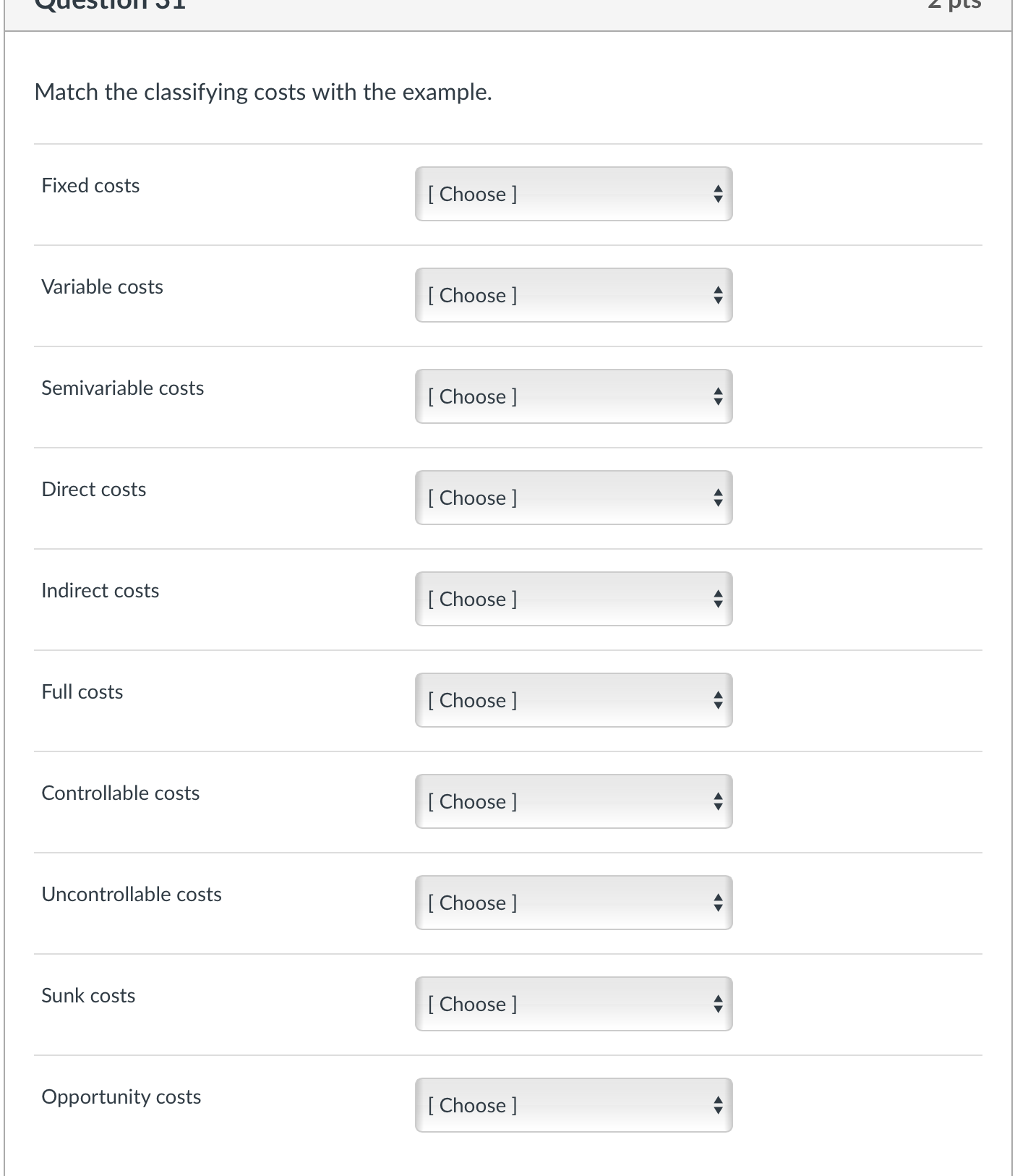The image size is (1015, 1176).
Task: Open the Fixed costs dropdown
Action: point(573,194)
